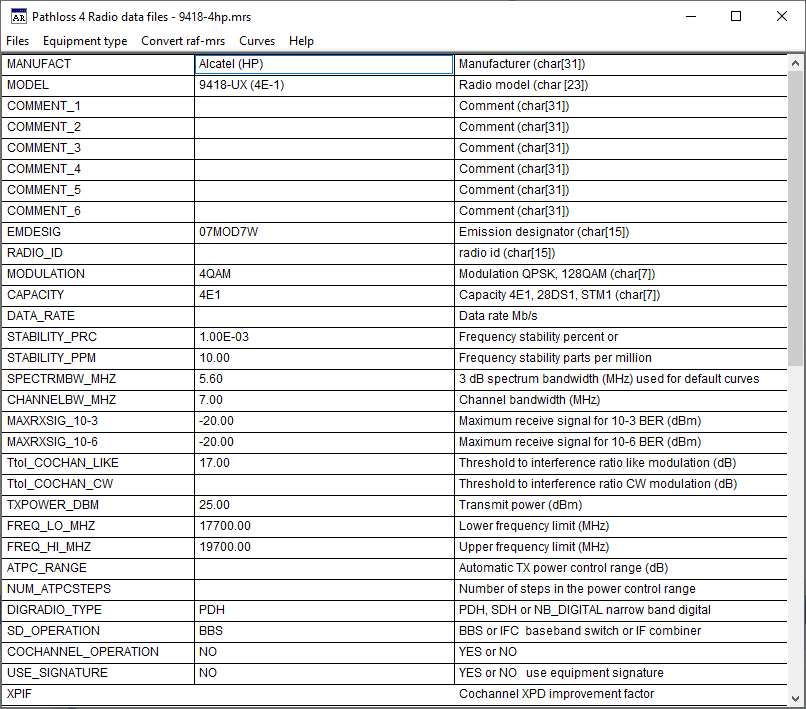Click the empty COMMENT_1 value cell
The height and width of the screenshot is (709, 806).
324,106
